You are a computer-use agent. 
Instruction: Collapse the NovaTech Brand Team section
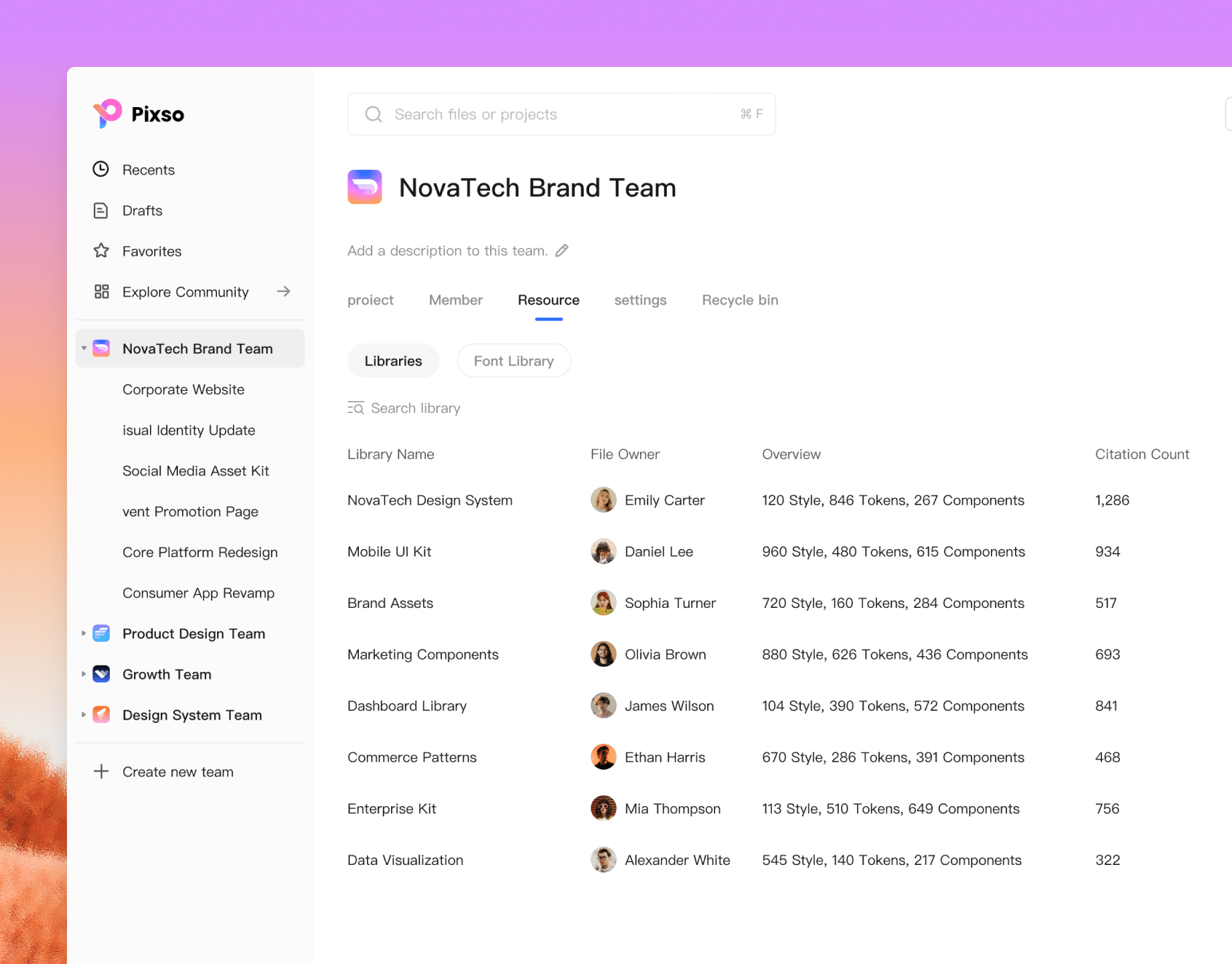tap(83, 348)
